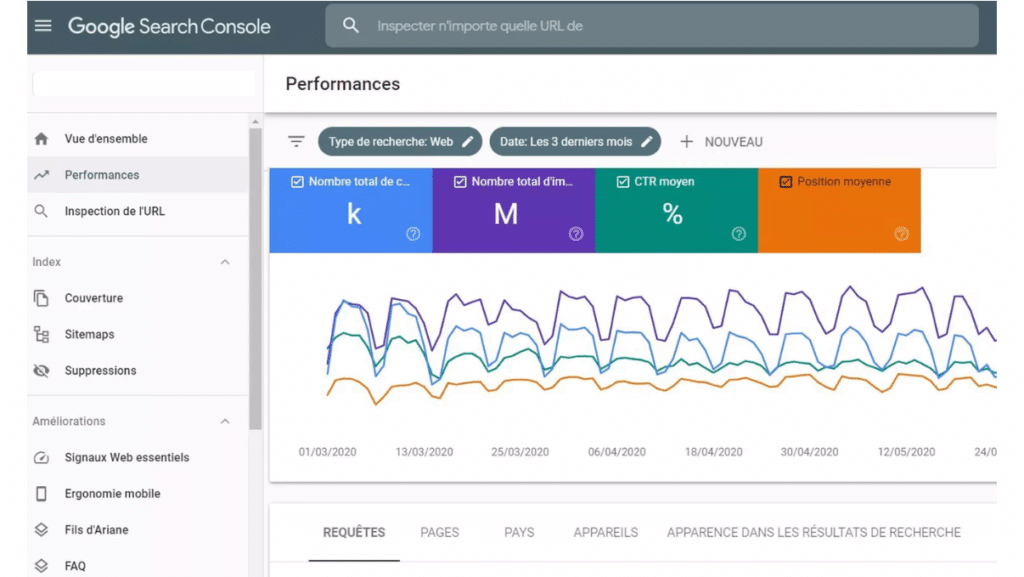
Task: Click the 12/05/2020 date label on chart
Action: click(x=906, y=452)
